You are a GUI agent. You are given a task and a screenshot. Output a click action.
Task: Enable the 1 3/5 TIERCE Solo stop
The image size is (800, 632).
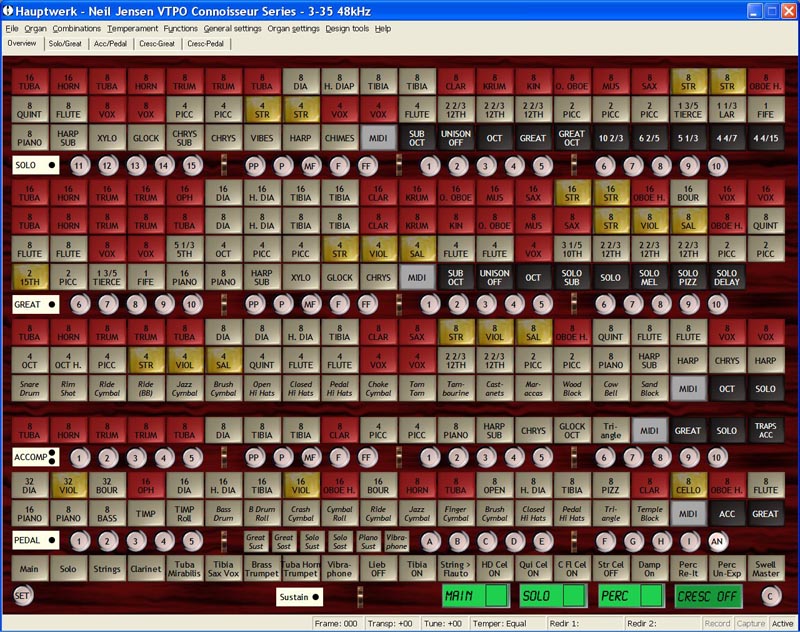click(x=688, y=110)
